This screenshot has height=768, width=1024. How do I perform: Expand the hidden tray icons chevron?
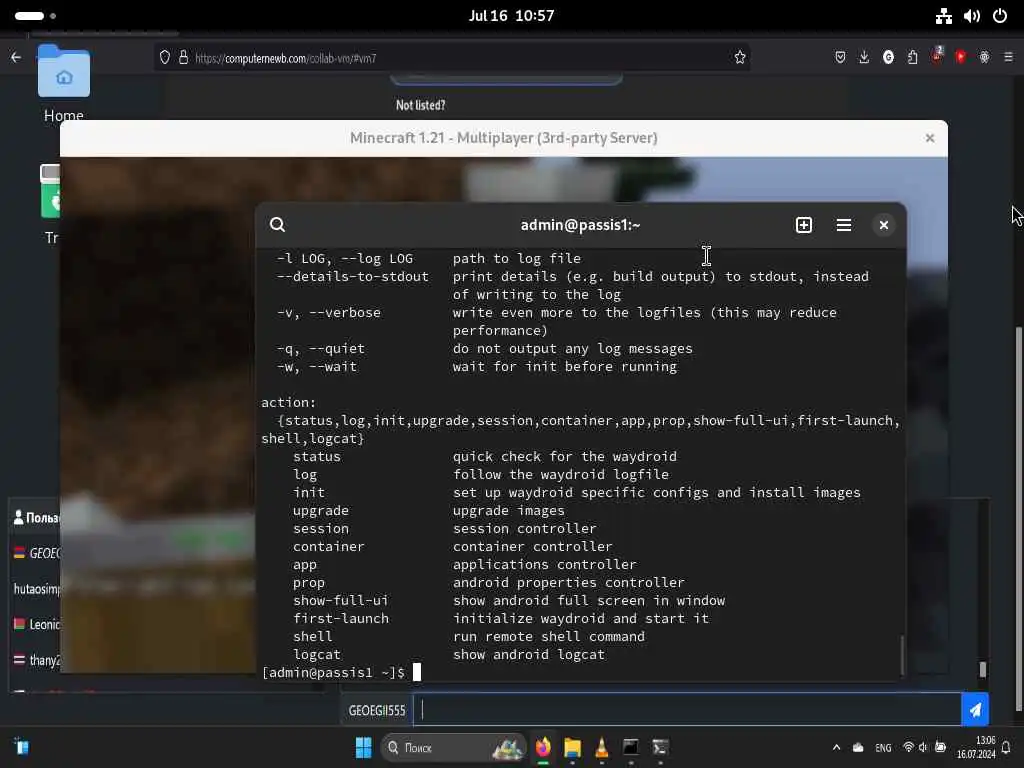(x=837, y=747)
